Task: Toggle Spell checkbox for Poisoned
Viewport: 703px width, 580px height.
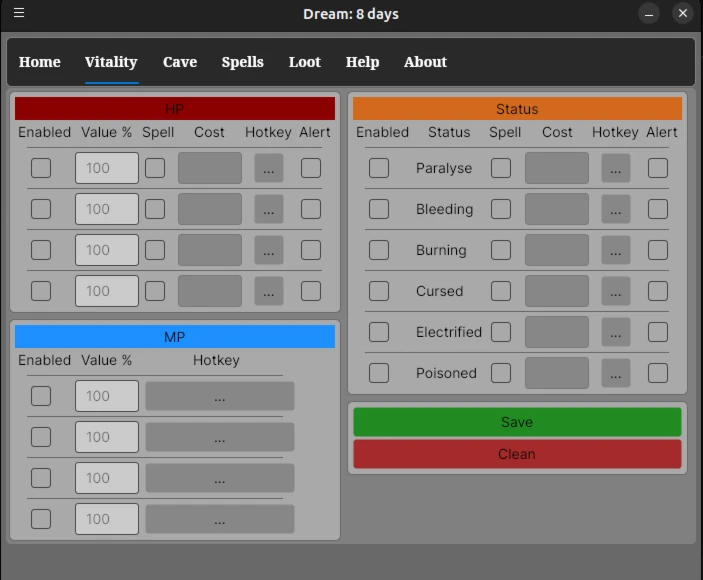Action: pos(501,373)
